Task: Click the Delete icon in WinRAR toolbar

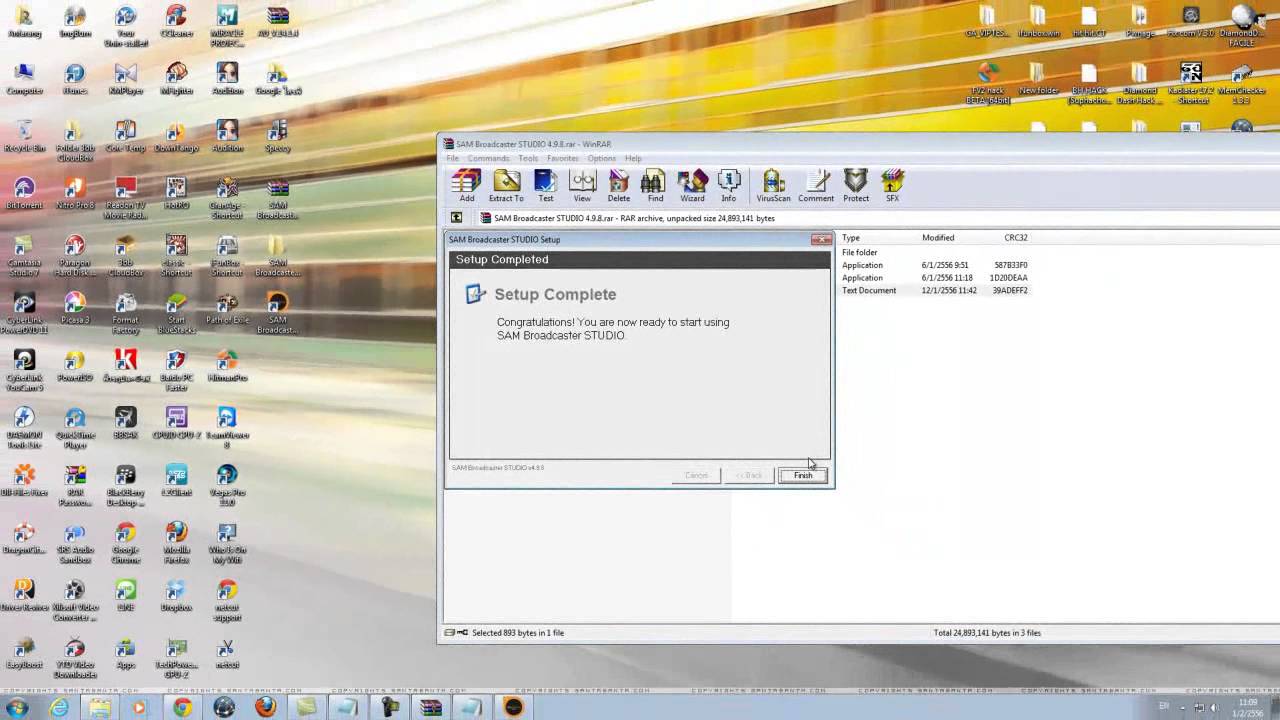Action: tap(619, 186)
